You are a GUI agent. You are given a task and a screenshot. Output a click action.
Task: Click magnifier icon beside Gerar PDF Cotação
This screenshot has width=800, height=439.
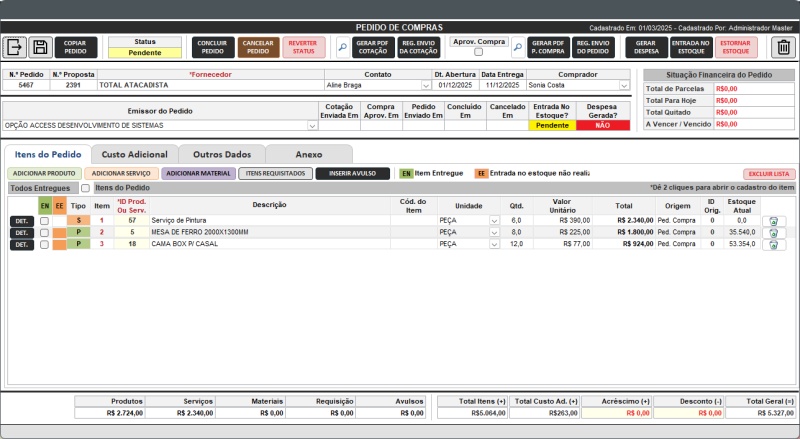click(342, 47)
